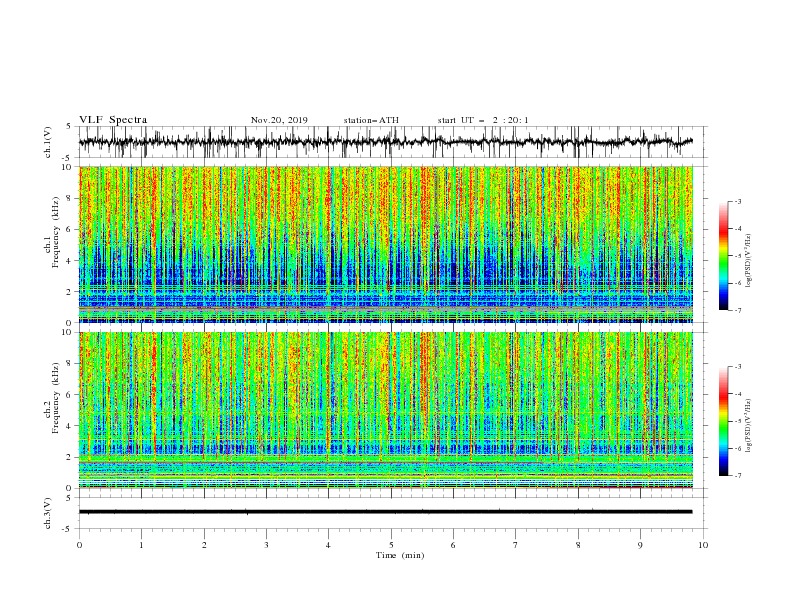Click the "0" tick on time axis
The width and height of the screenshot is (792, 612).
79,545
